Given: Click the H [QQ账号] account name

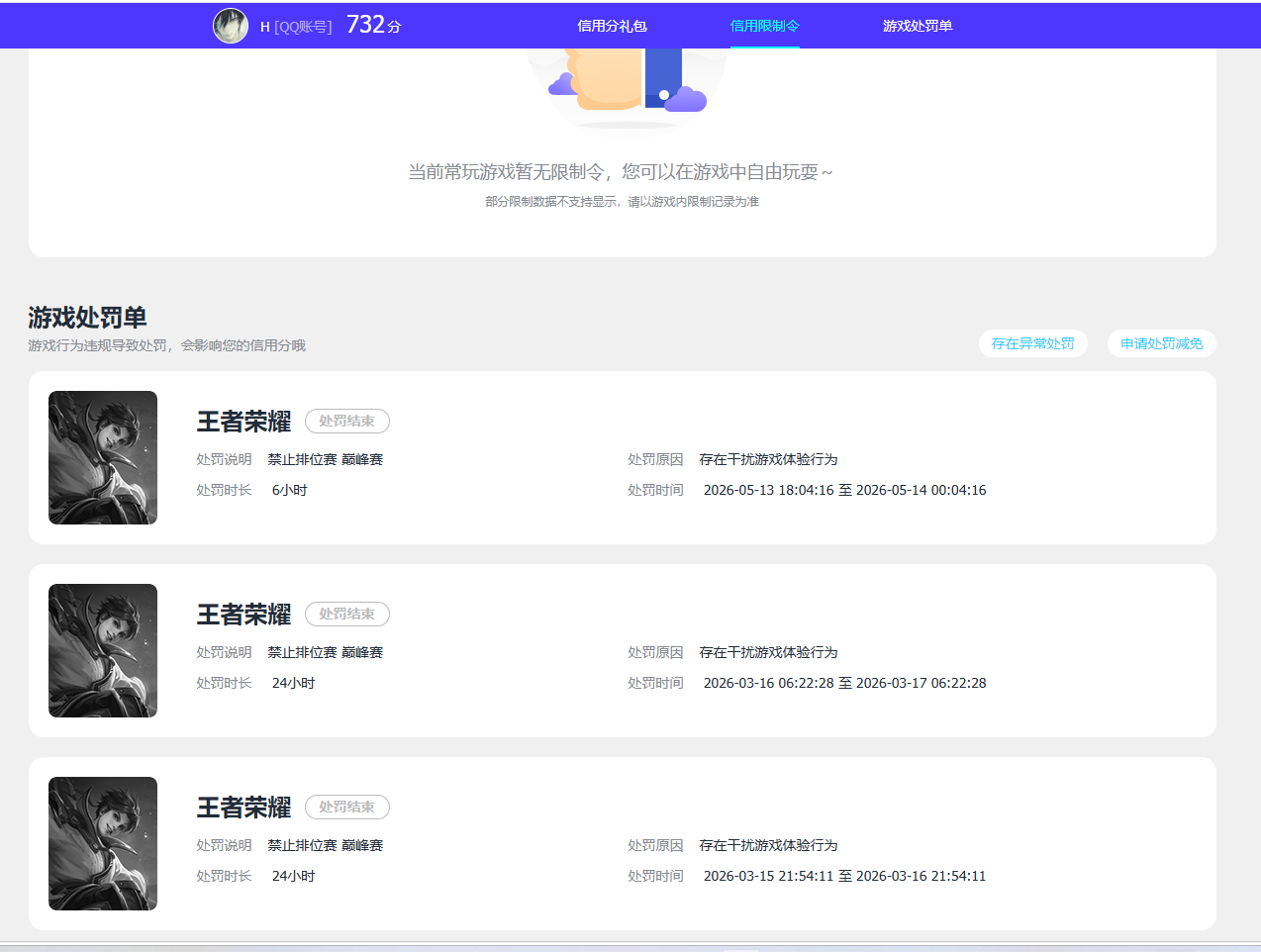Looking at the screenshot, I should [296, 27].
